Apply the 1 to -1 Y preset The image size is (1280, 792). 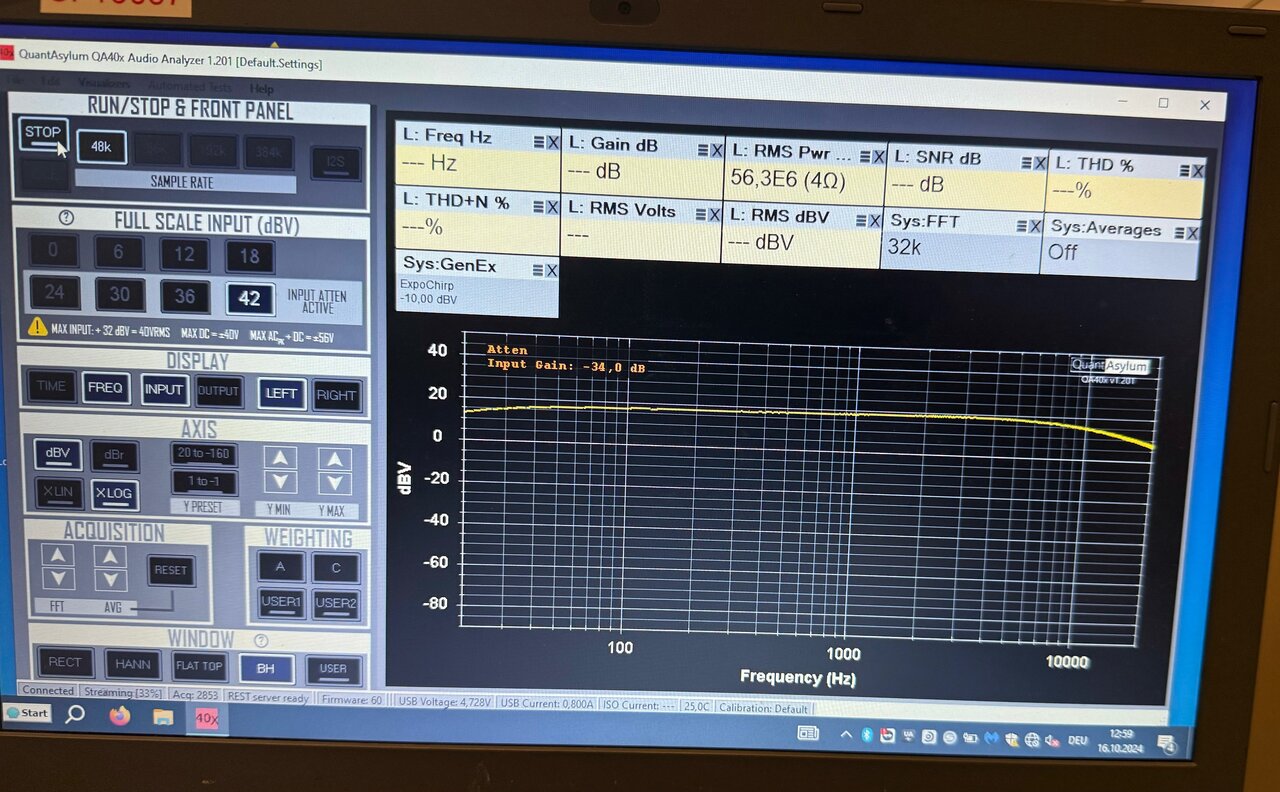[x=204, y=483]
